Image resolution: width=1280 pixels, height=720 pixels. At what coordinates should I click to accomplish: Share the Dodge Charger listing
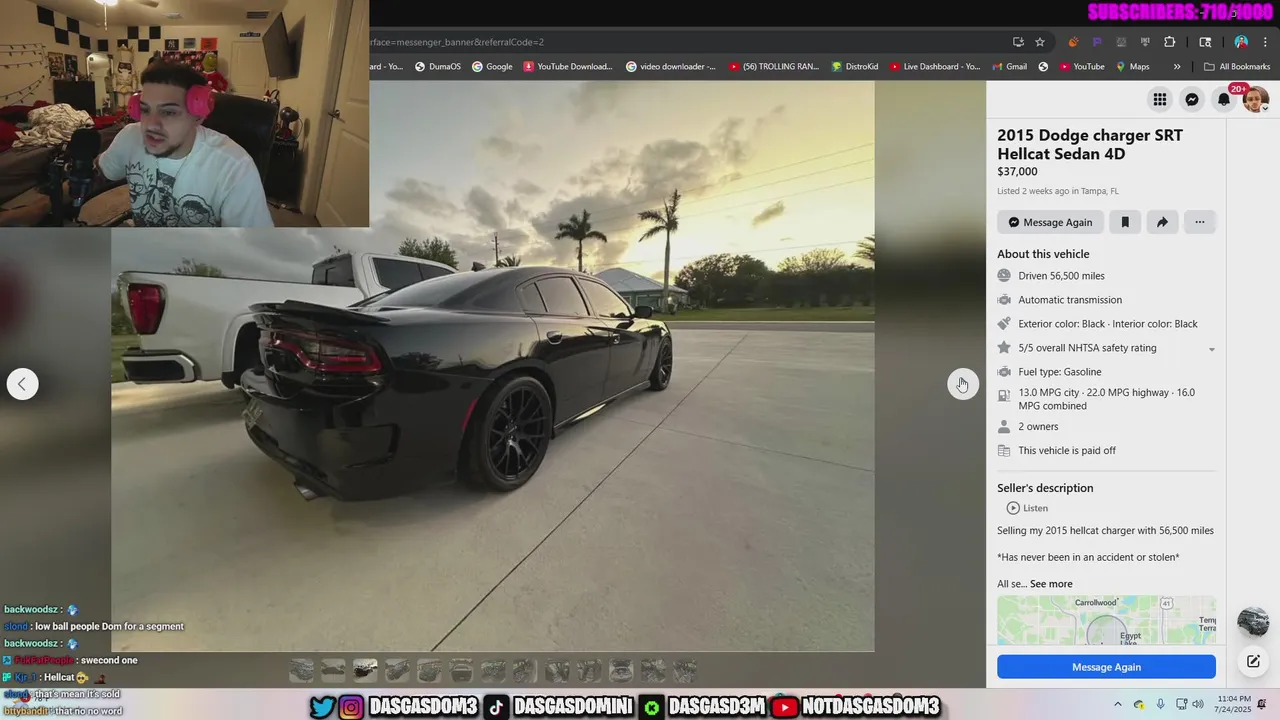point(1162,222)
